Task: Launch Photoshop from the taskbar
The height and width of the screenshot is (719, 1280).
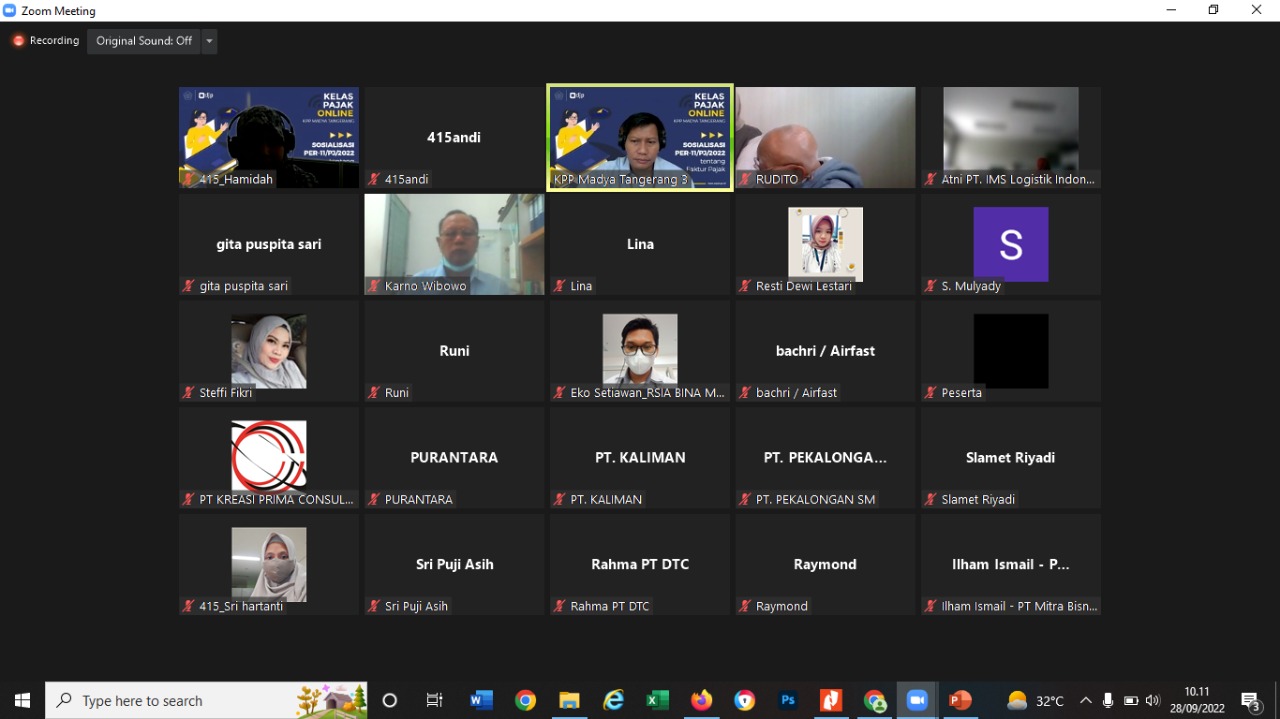Action: coord(788,700)
